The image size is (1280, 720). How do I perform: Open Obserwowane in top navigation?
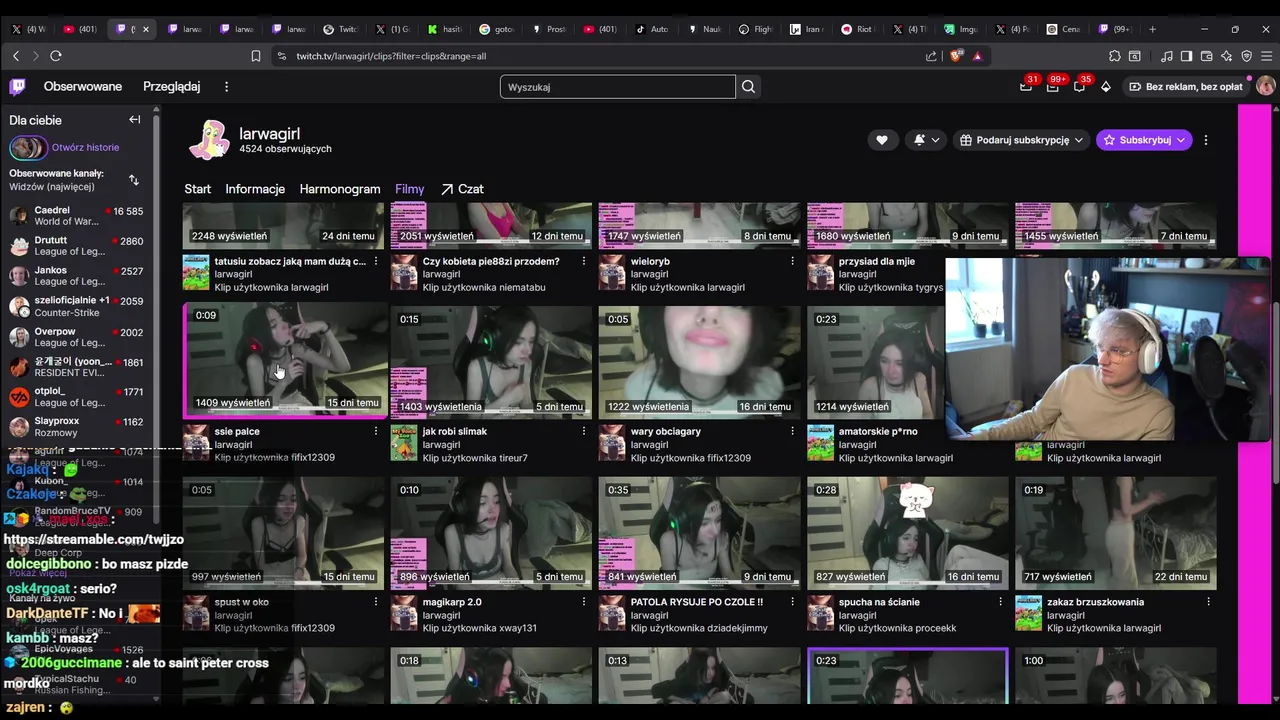coord(83,87)
